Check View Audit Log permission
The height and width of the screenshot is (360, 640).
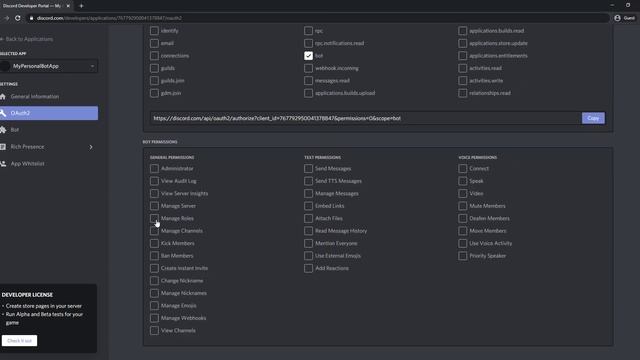[154, 181]
